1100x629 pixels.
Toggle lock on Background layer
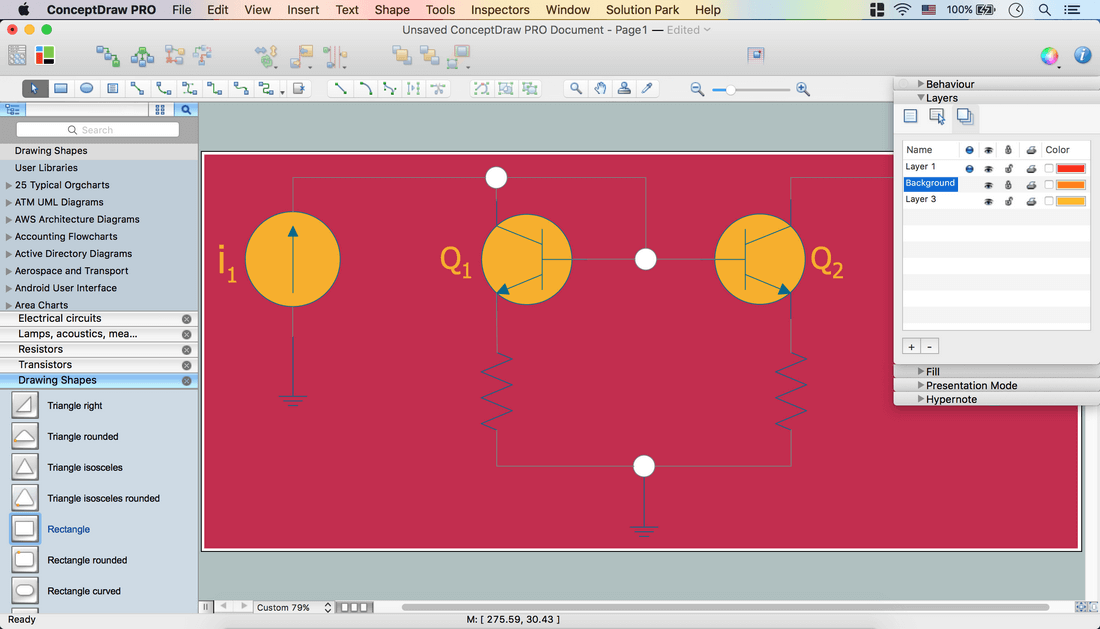(1008, 185)
